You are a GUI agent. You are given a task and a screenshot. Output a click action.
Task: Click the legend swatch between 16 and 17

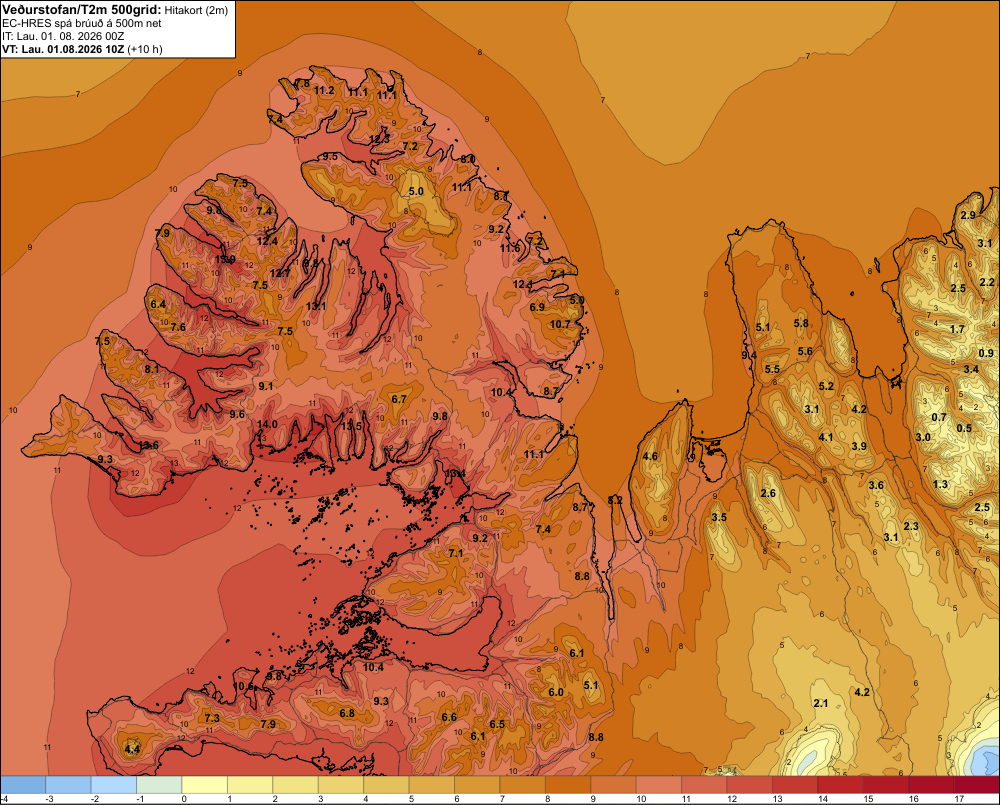pyautogui.click(x=931, y=784)
